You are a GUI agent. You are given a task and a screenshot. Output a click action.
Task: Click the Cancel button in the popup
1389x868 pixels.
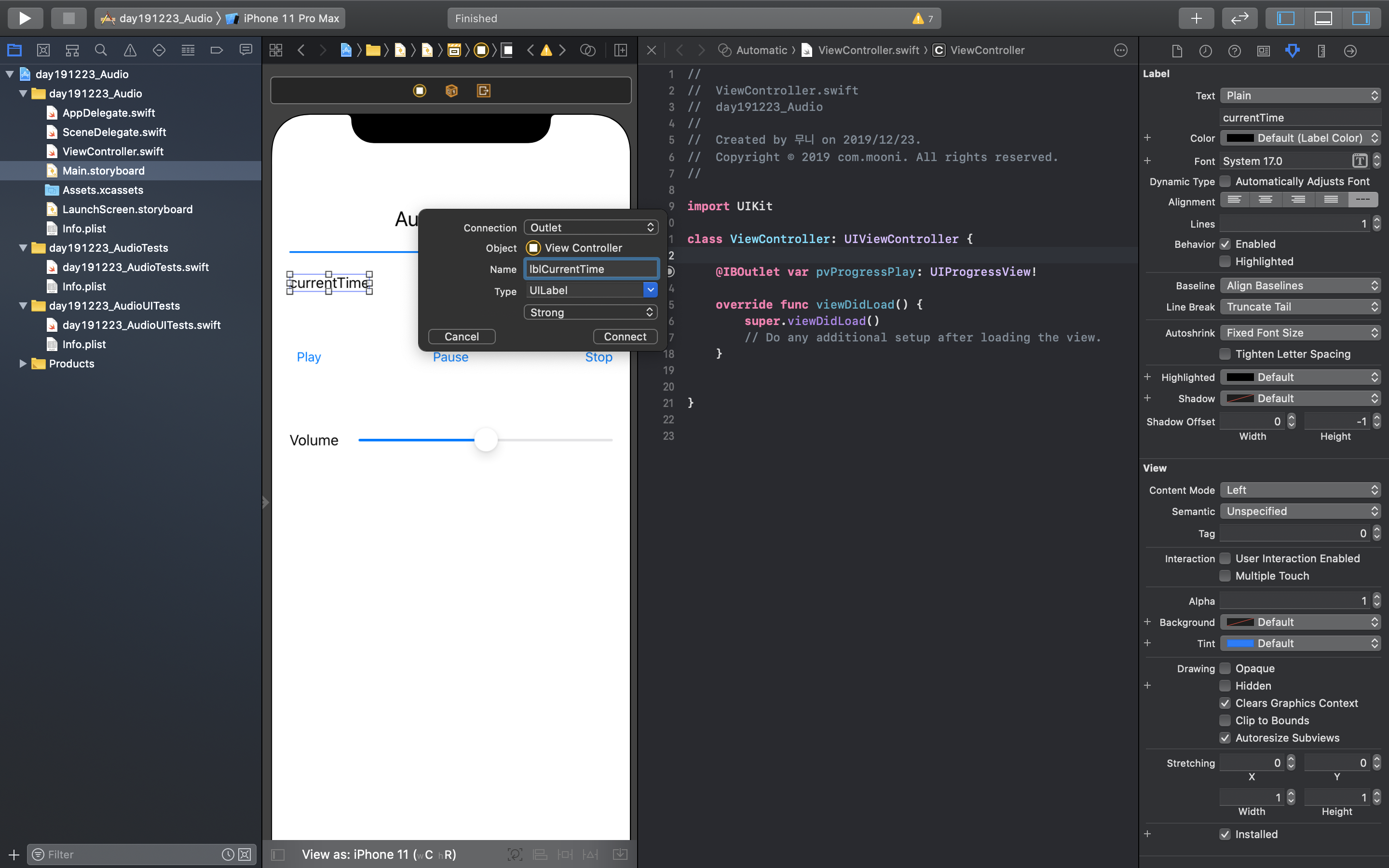pyautogui.click(x=462, y=337)
